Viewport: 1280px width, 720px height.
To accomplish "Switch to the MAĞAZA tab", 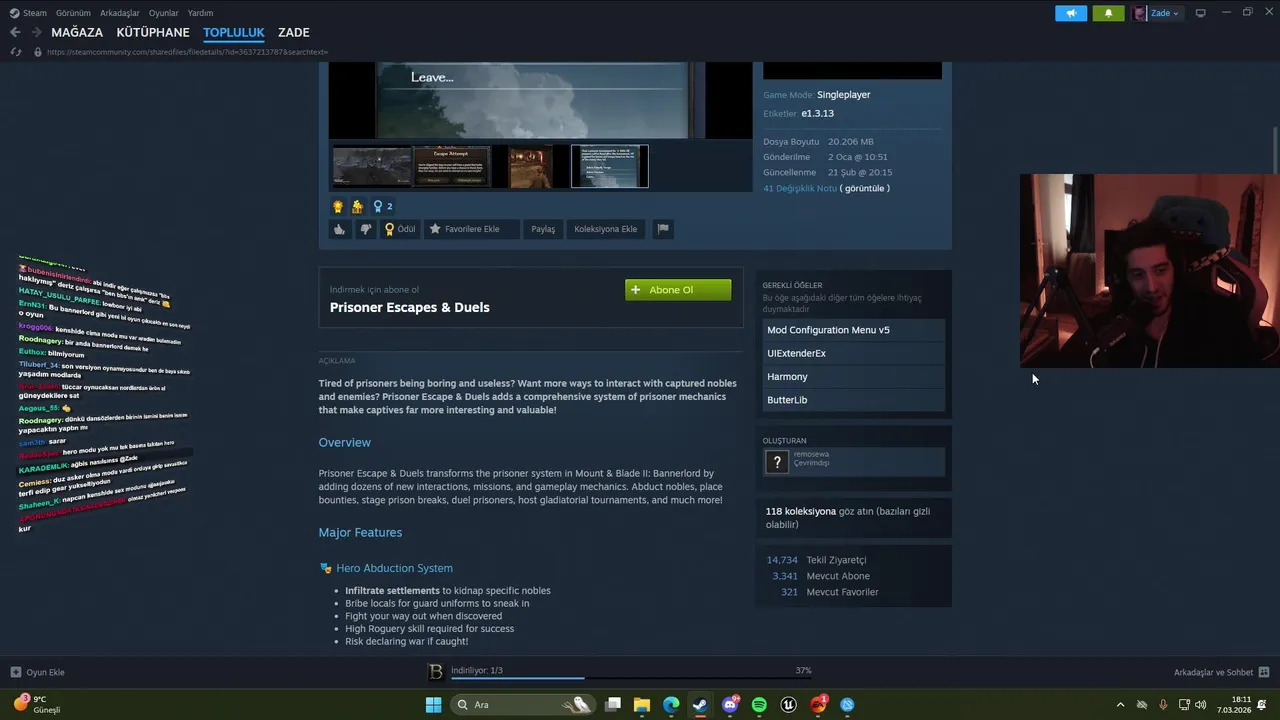I will (77, 32).
